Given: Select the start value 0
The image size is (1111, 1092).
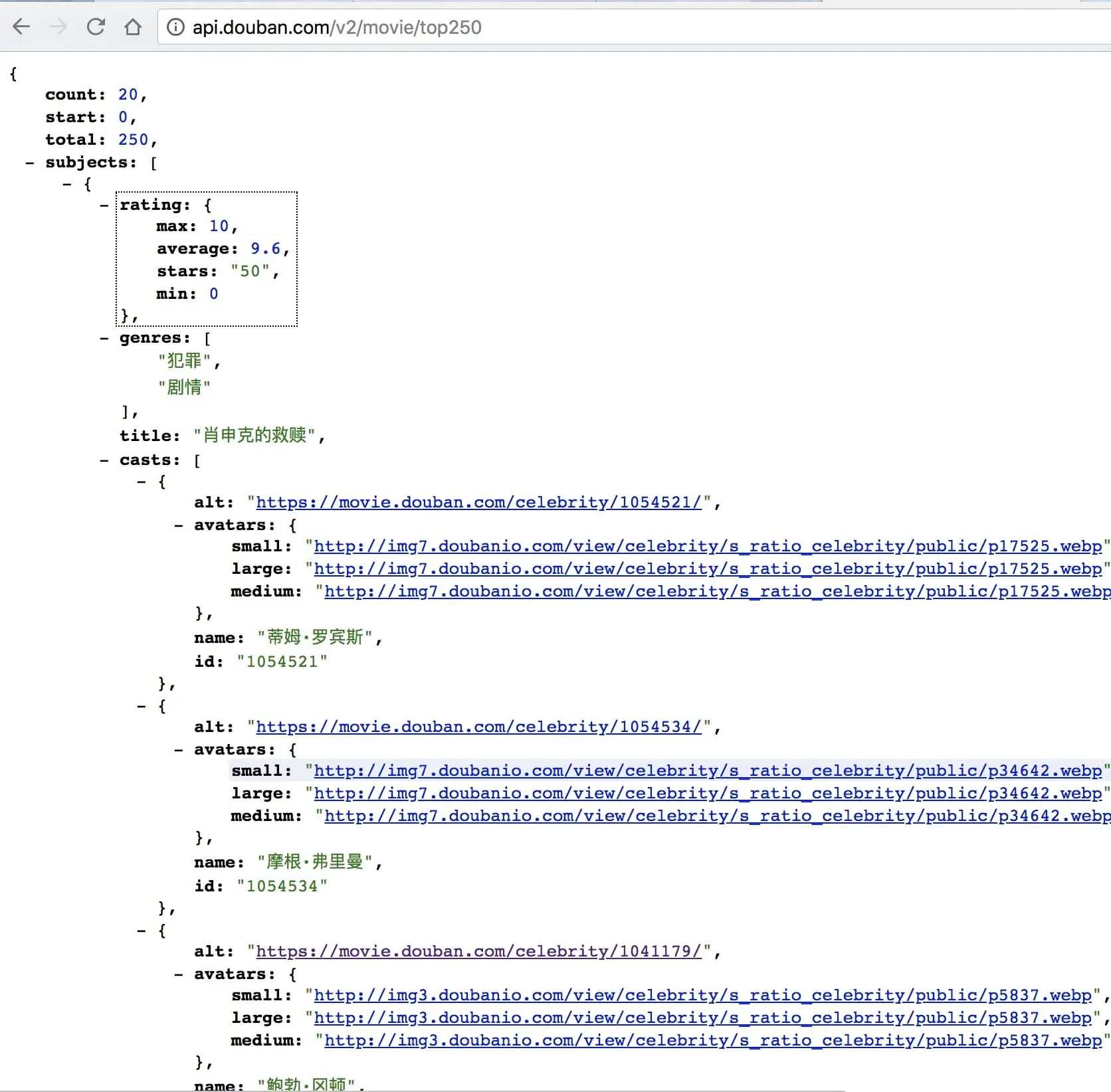Looking at the screenshot, I should click(x=123, y=118).
